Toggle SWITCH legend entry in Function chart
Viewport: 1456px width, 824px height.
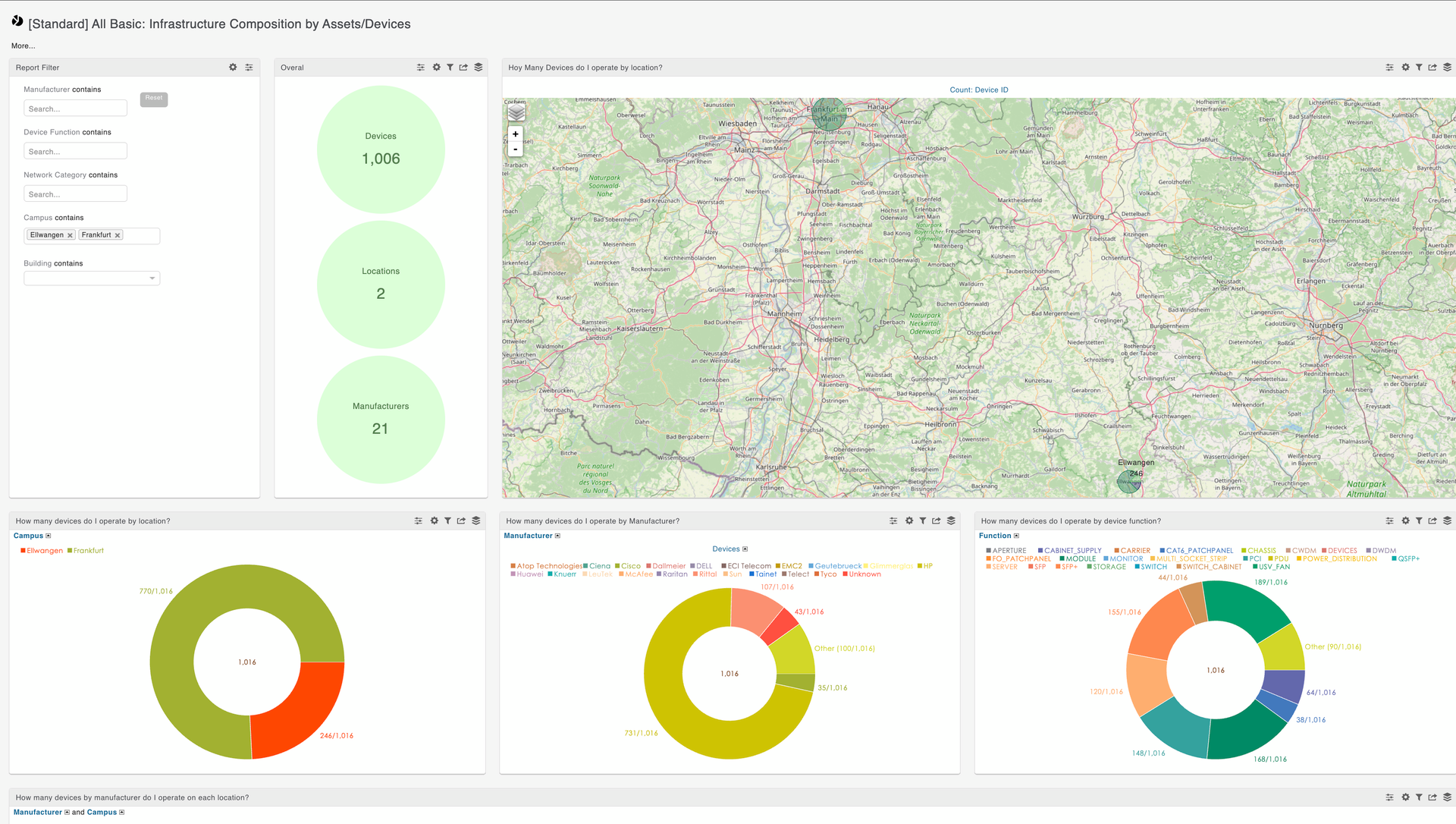click(x=1153, y=567)
